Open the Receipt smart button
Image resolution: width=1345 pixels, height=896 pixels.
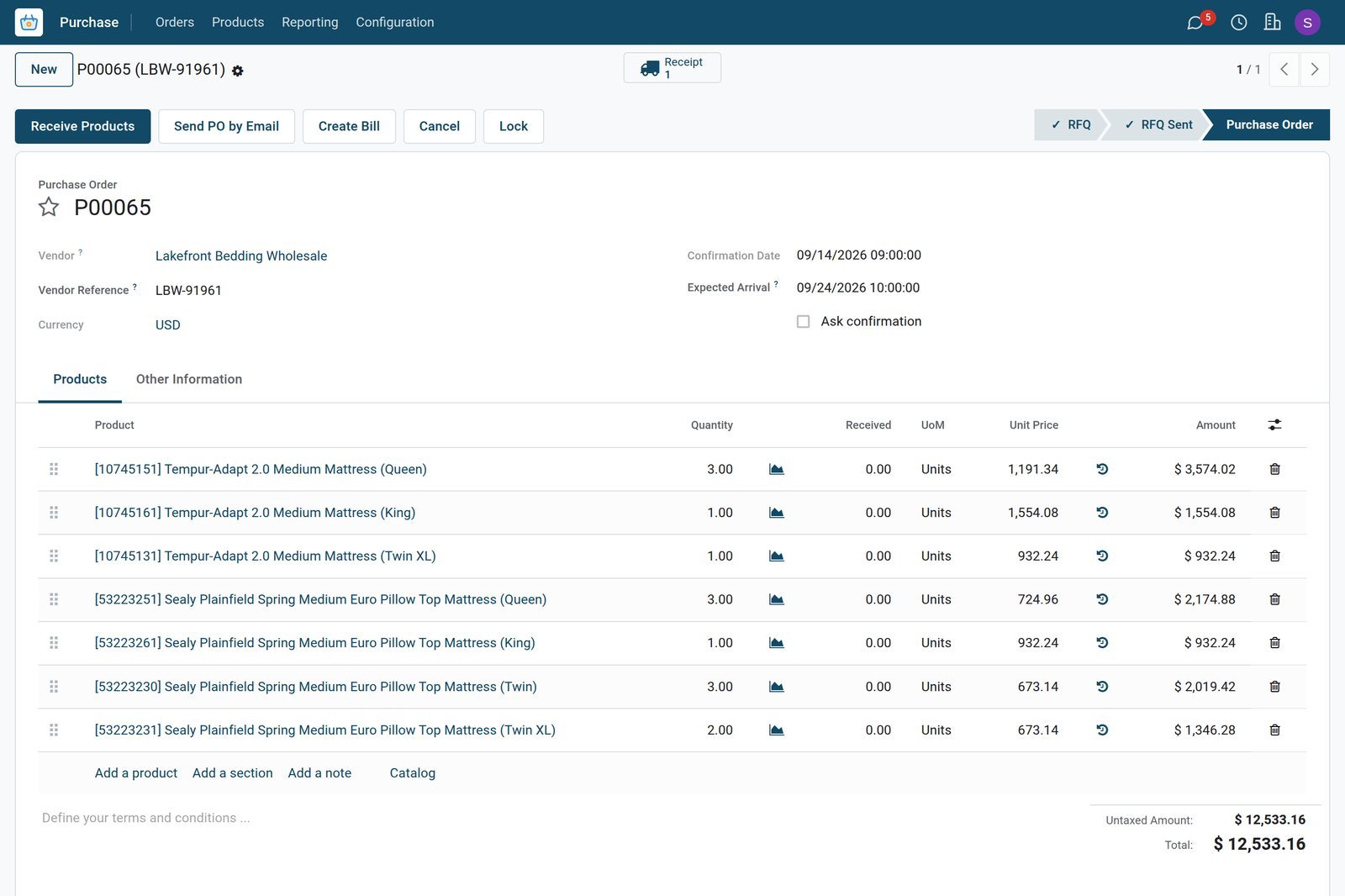[672, 68]
